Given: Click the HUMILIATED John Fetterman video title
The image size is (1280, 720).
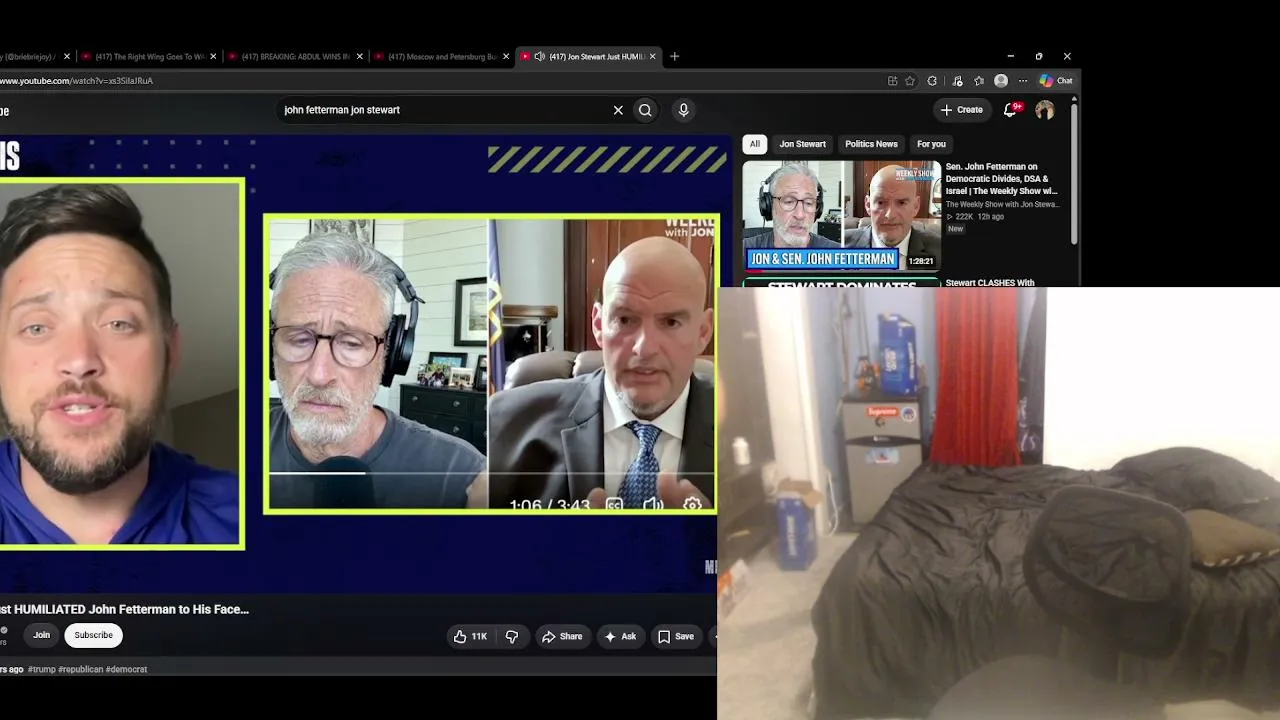Looking at the screenshot, I should [x=125, y=609].
